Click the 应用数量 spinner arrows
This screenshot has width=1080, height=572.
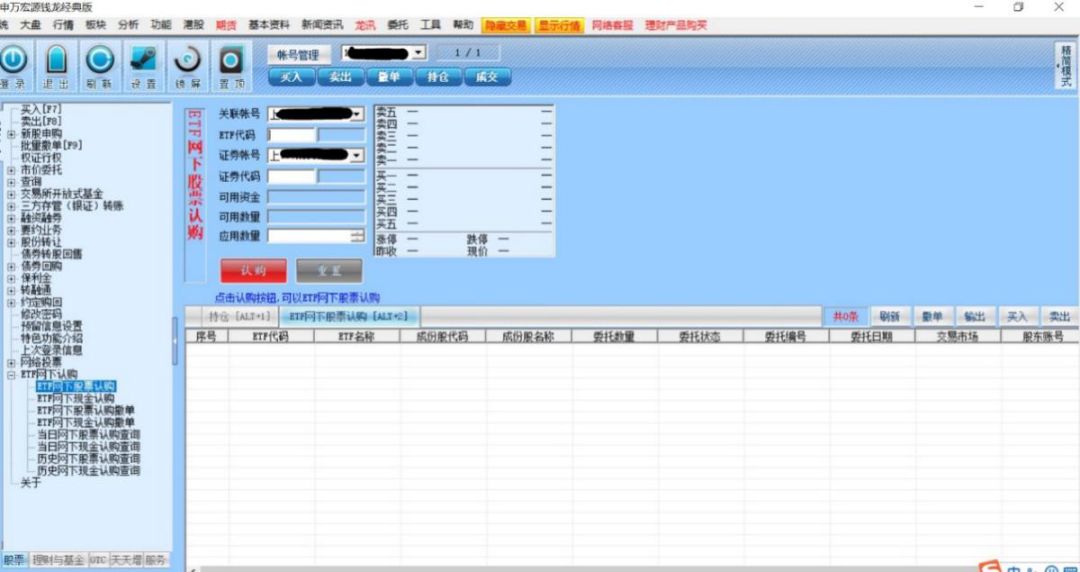(357, 236)
